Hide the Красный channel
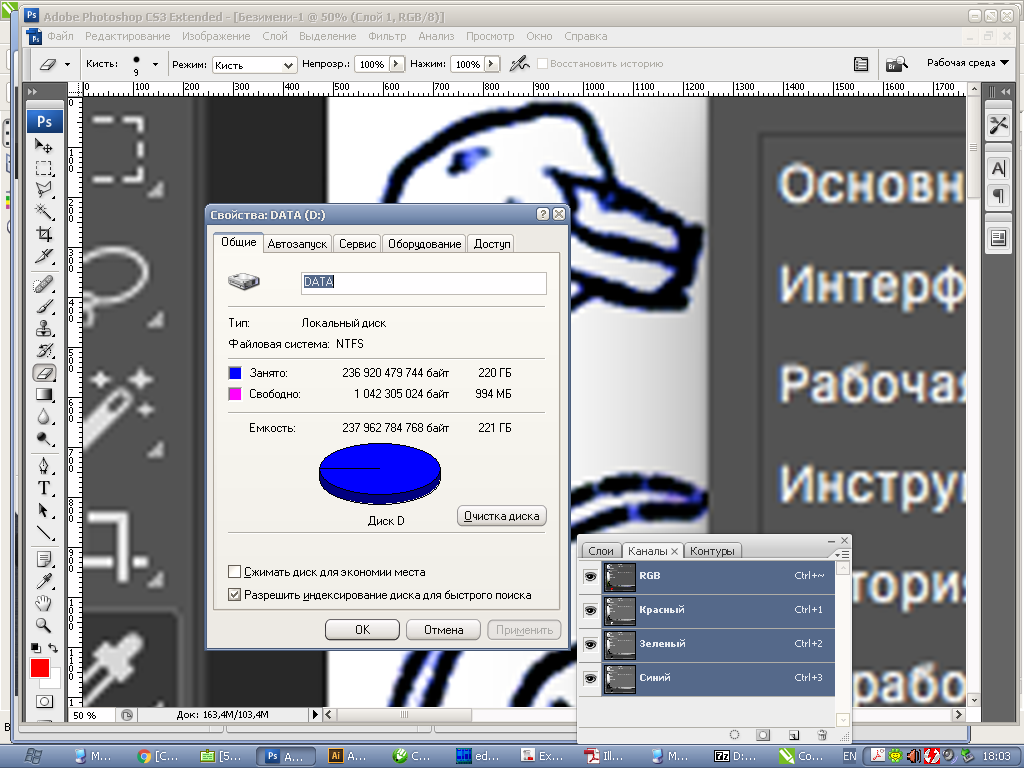The image size is (1024, 768). (x=590, y=611)
